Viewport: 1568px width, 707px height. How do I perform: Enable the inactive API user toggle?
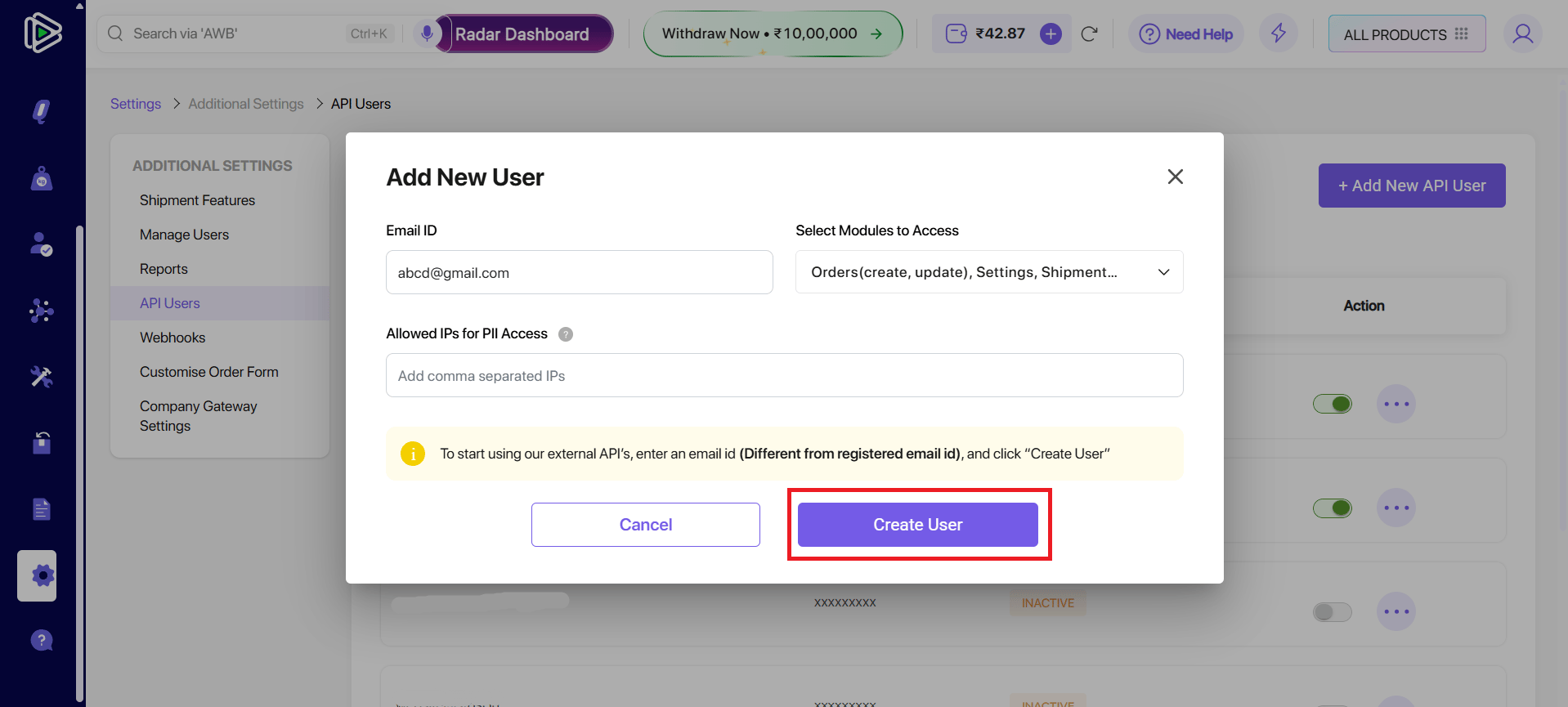(1333, 611)
